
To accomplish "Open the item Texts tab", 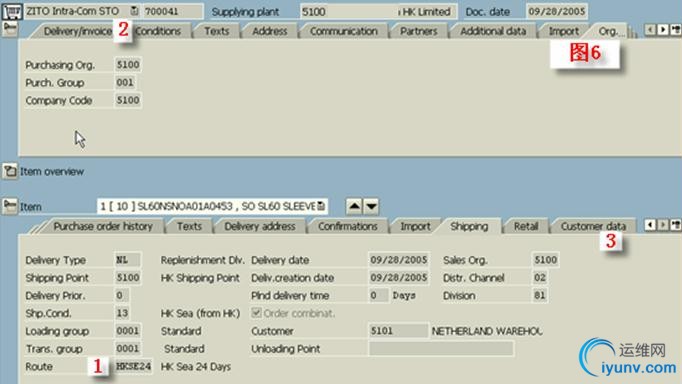I will 189,227.
